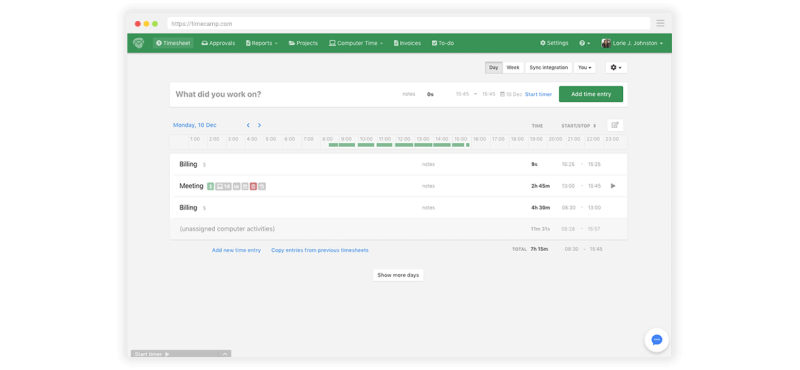800x370 pixels.
Task: Toggle billable dollar sign on first Billing entry
Action: click(x=204, y=165)
